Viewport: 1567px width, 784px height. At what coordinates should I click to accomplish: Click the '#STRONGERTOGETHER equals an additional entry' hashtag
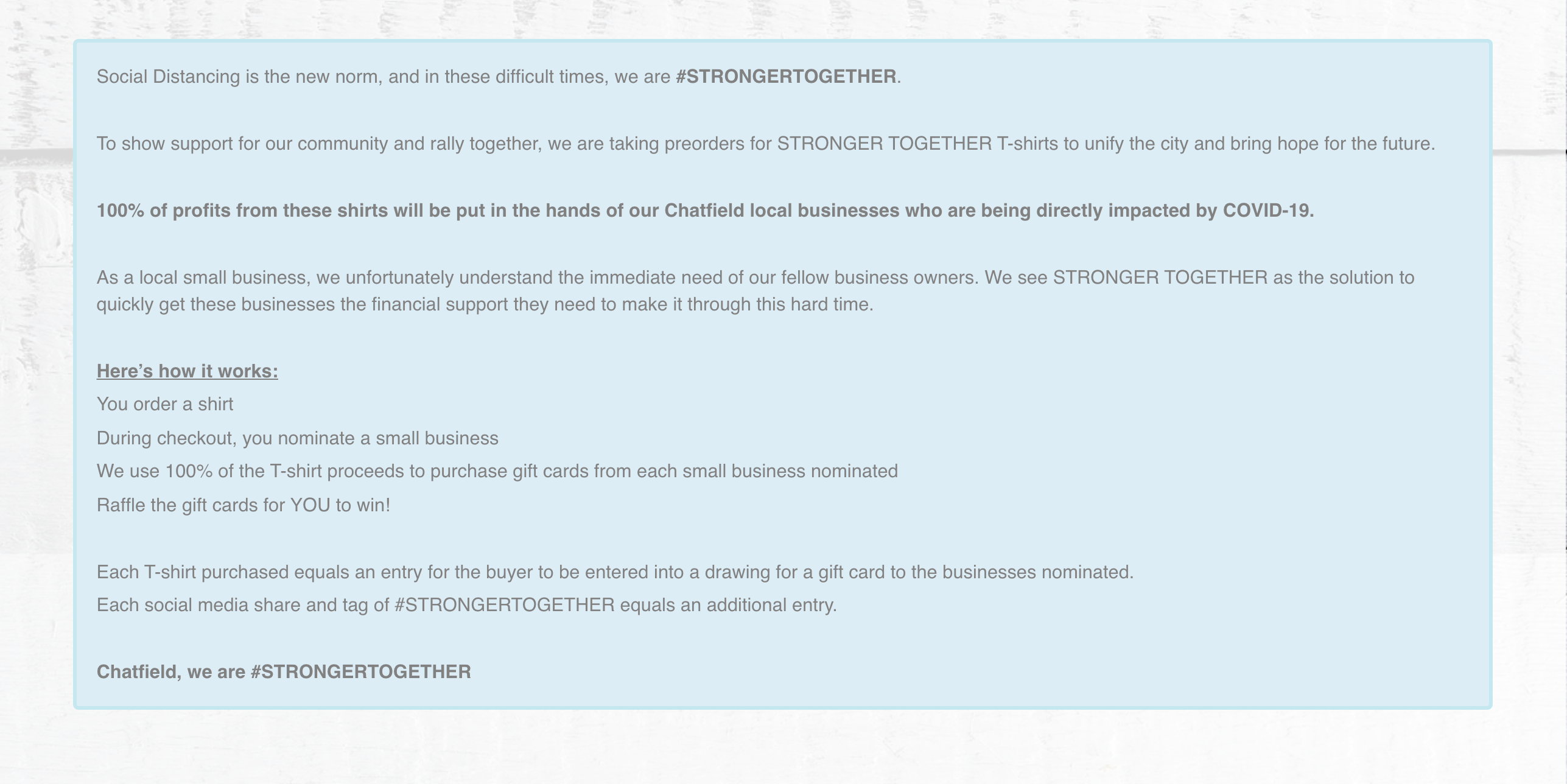(x=505, y=605)
